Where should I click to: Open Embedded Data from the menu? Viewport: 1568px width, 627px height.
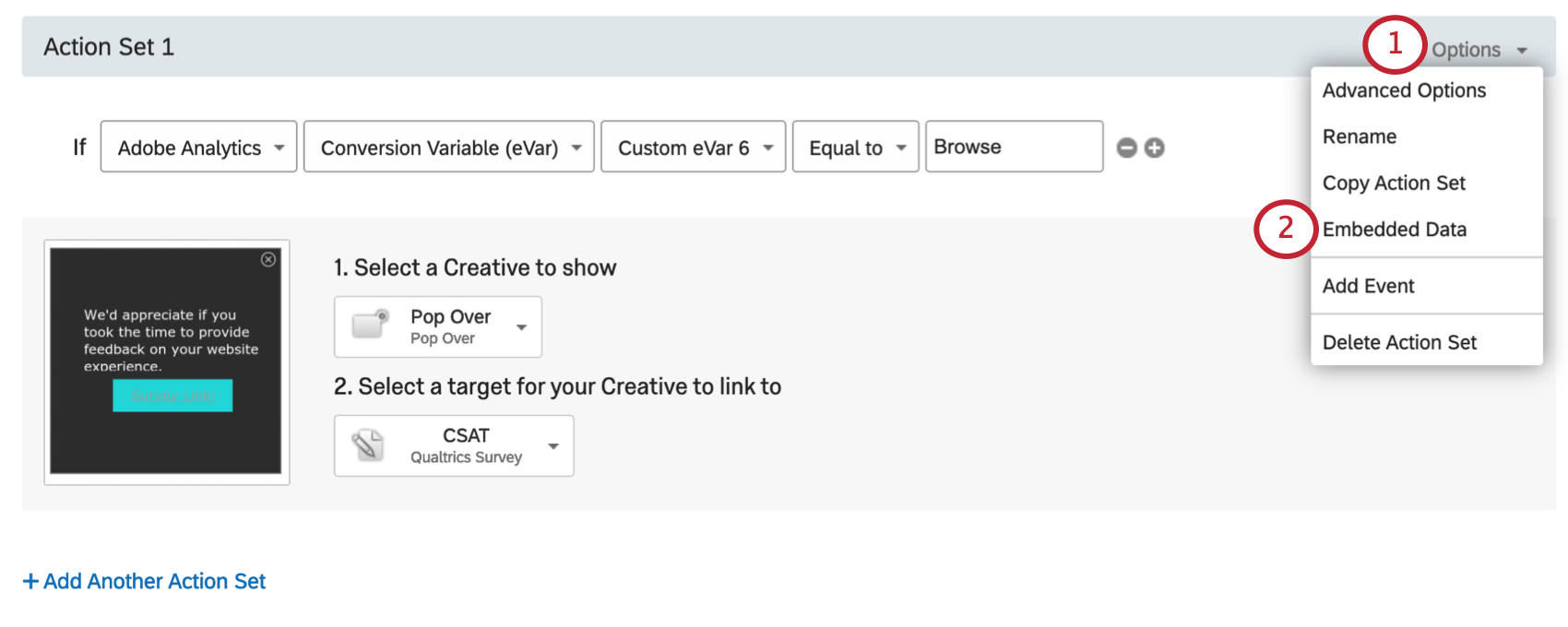tap(1395, 230)
